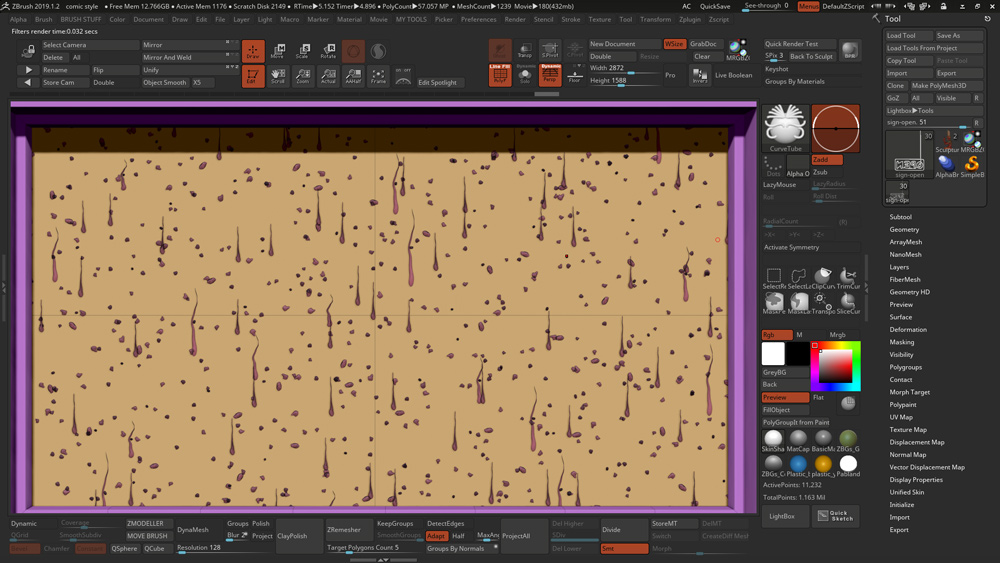The height and width of the screenshot is (563, 1000).
Task: Select the Rotate tool icon
Action: (x=328, y=51)
